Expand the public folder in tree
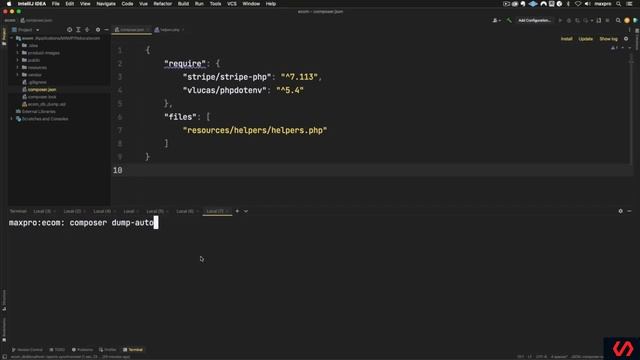 point(18,60)
